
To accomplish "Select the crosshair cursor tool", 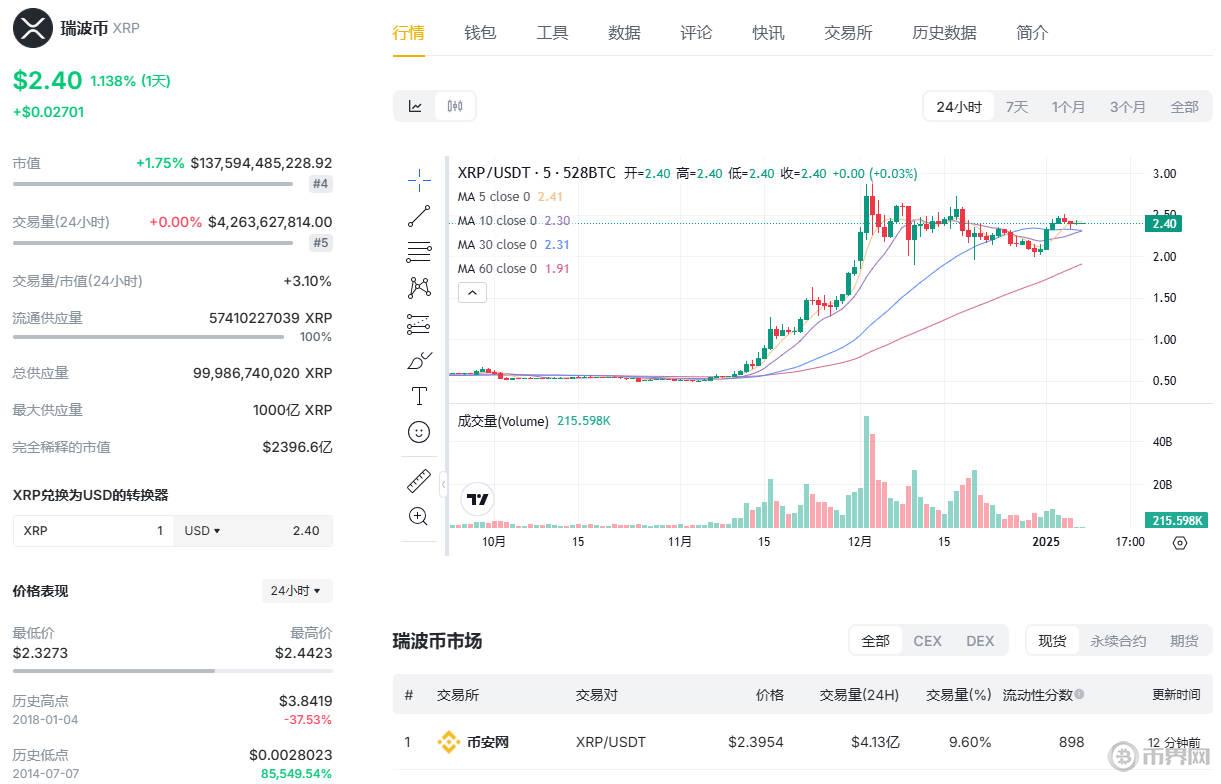I will pos(419,180).
